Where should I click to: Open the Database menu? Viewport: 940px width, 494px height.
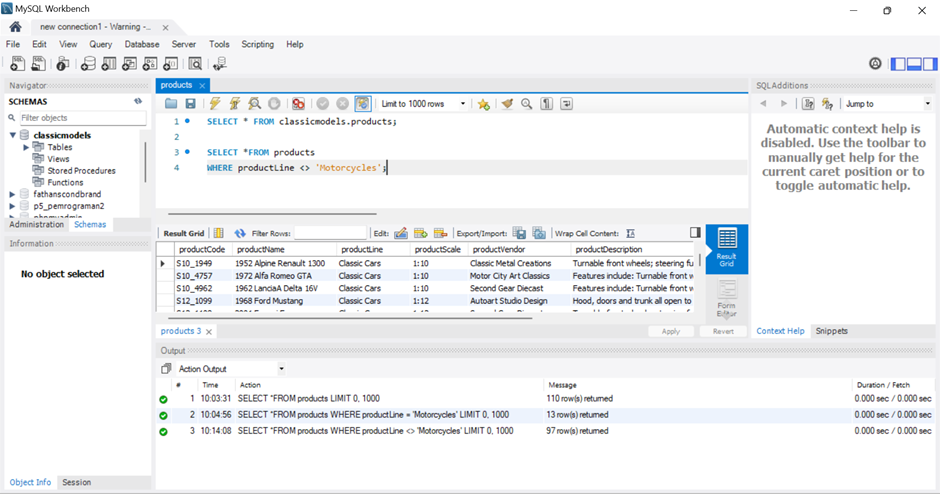click(142, 44)
